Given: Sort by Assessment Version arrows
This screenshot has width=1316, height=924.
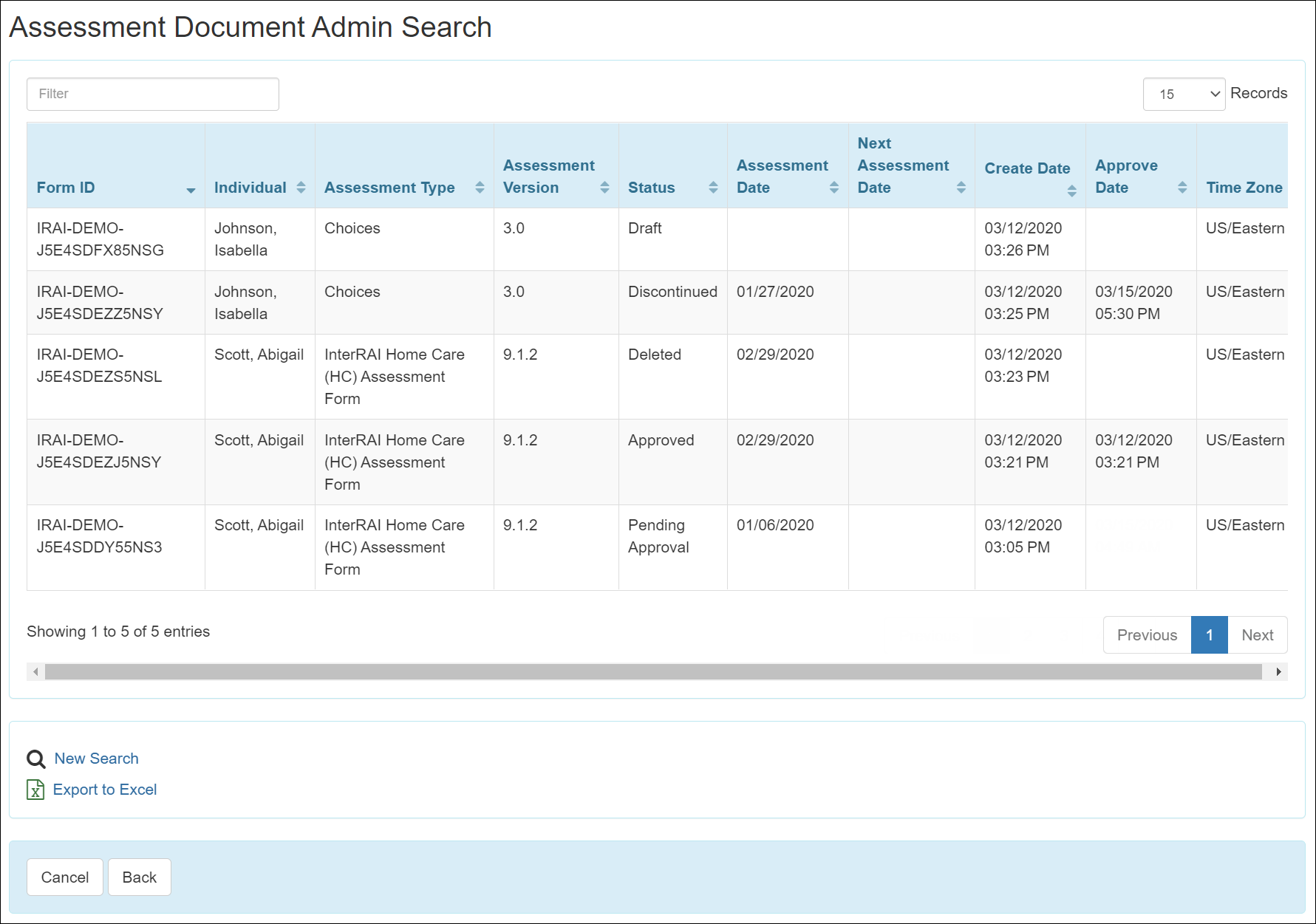Looking at the screenshot, I should (x=604, y=188).
